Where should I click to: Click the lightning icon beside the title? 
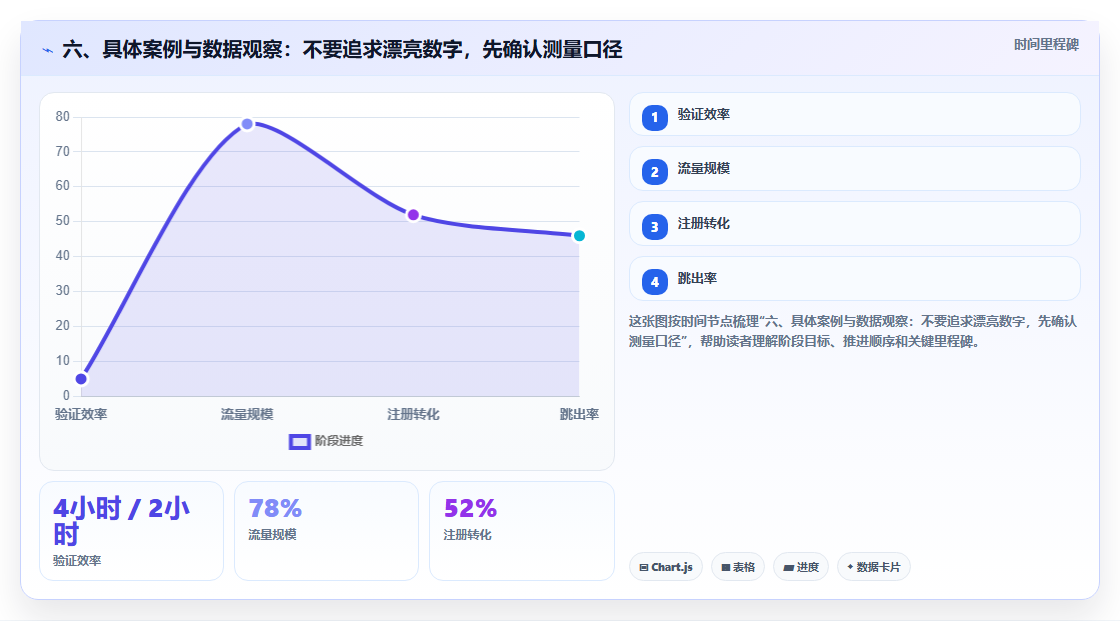48,51
